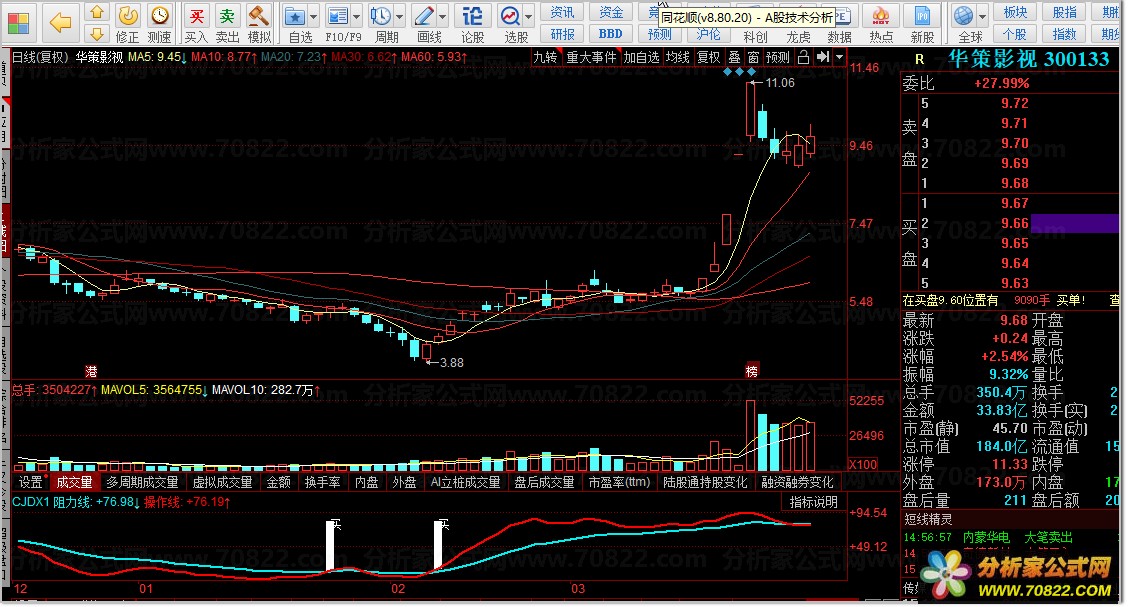Go back with the yellow left arrow

coord(60,23)
